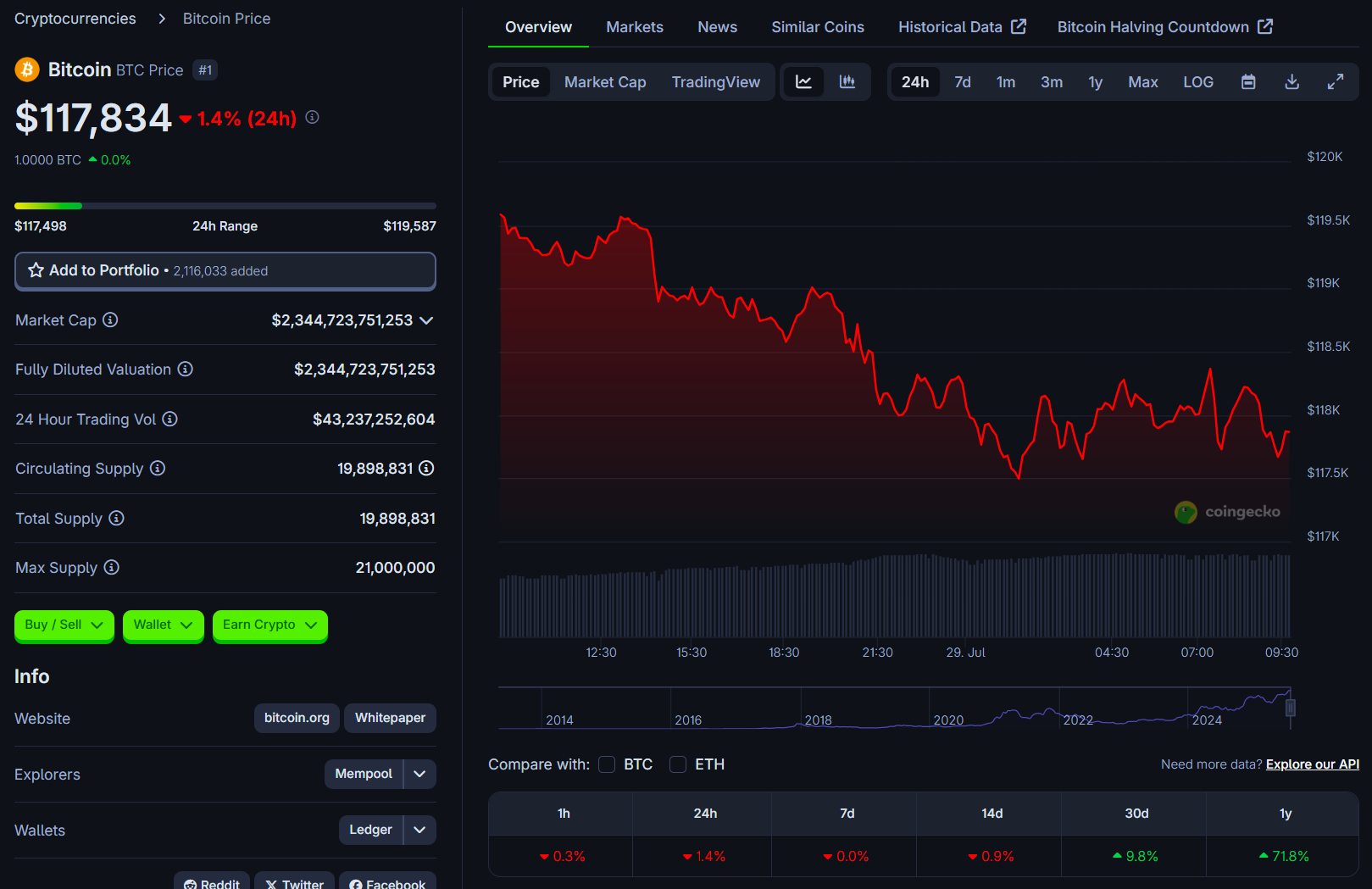Expand Market Cap value chevron

[426, 320]
